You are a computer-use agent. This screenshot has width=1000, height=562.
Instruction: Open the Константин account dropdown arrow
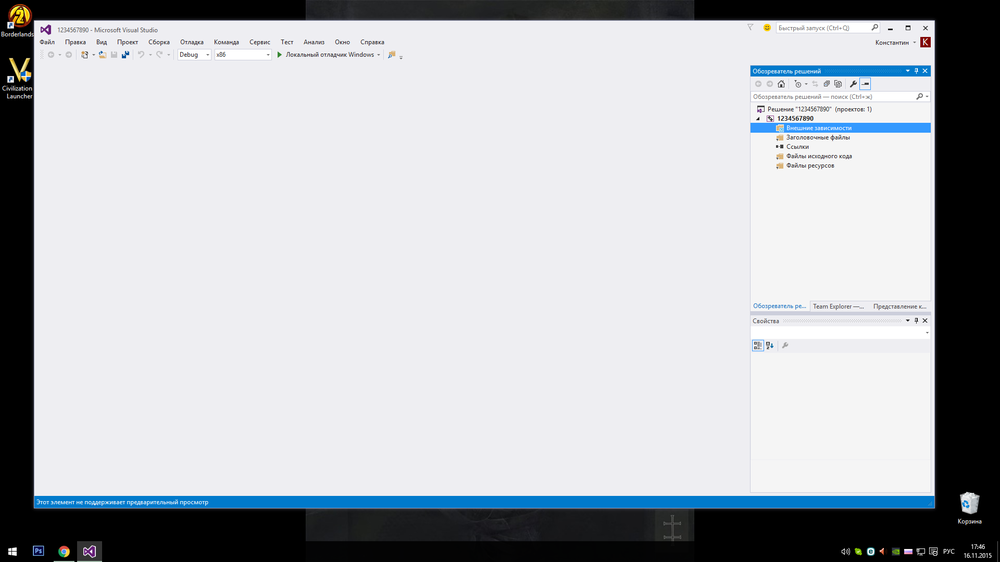[915, 43]
